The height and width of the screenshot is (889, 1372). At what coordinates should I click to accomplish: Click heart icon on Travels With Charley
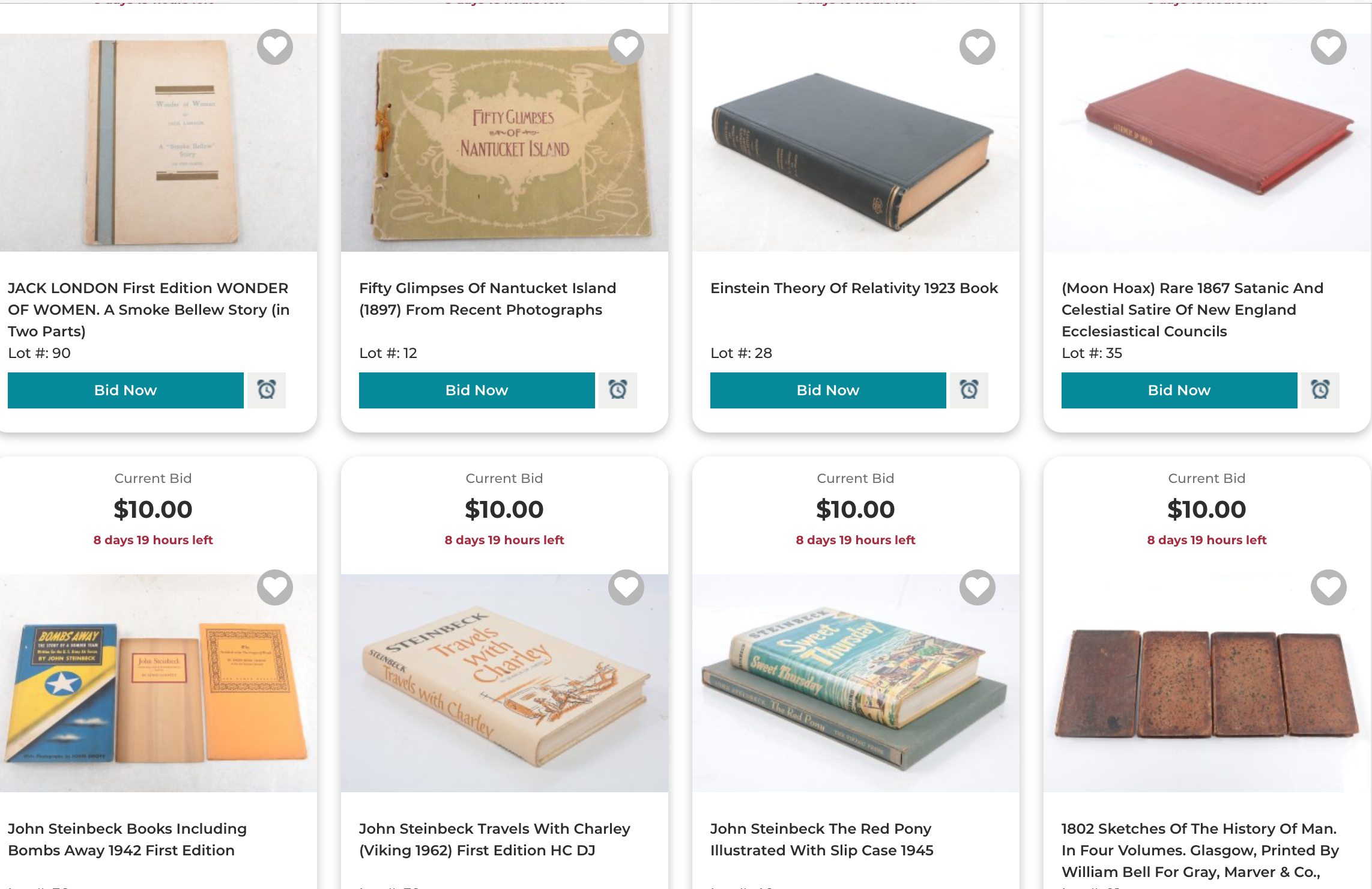point(626,587)
